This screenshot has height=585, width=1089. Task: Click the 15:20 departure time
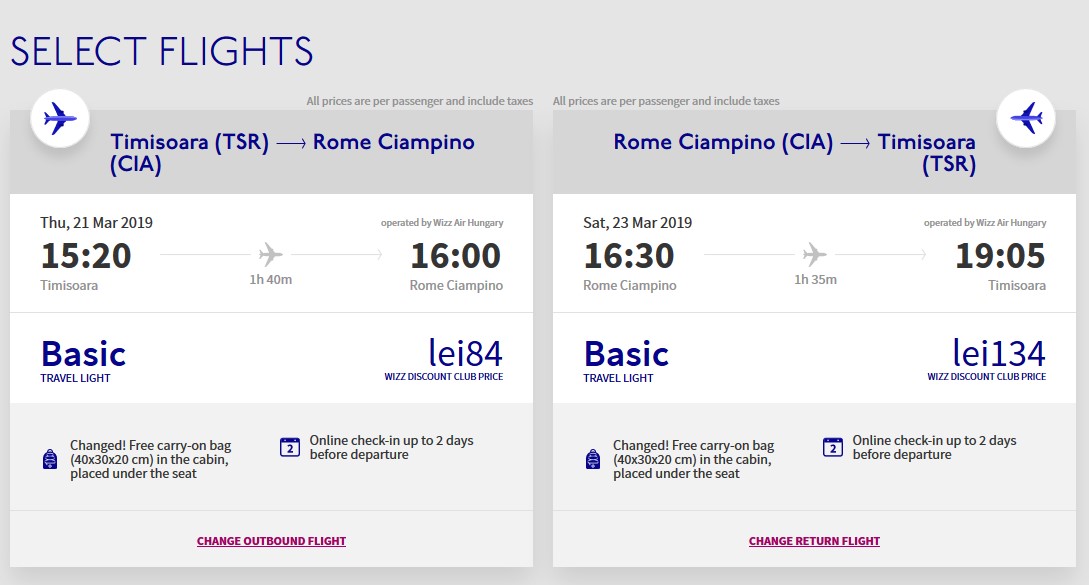86,256
